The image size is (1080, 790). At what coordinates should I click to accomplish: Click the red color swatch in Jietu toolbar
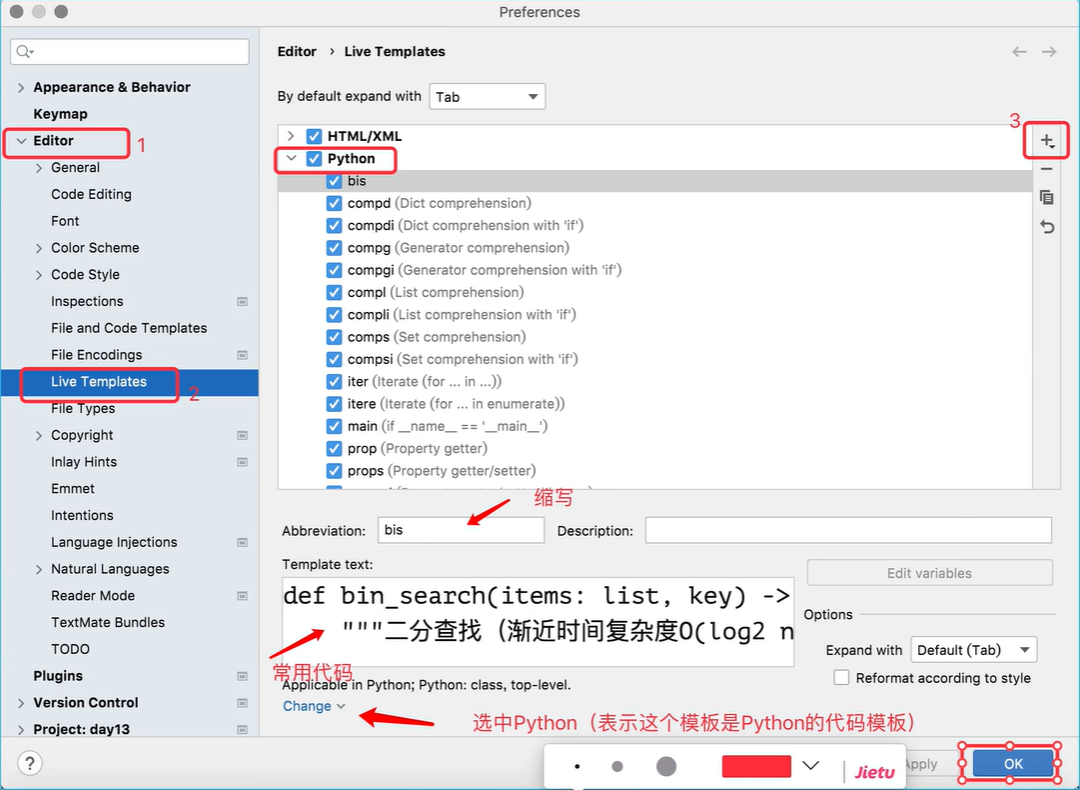click(756, 766)
